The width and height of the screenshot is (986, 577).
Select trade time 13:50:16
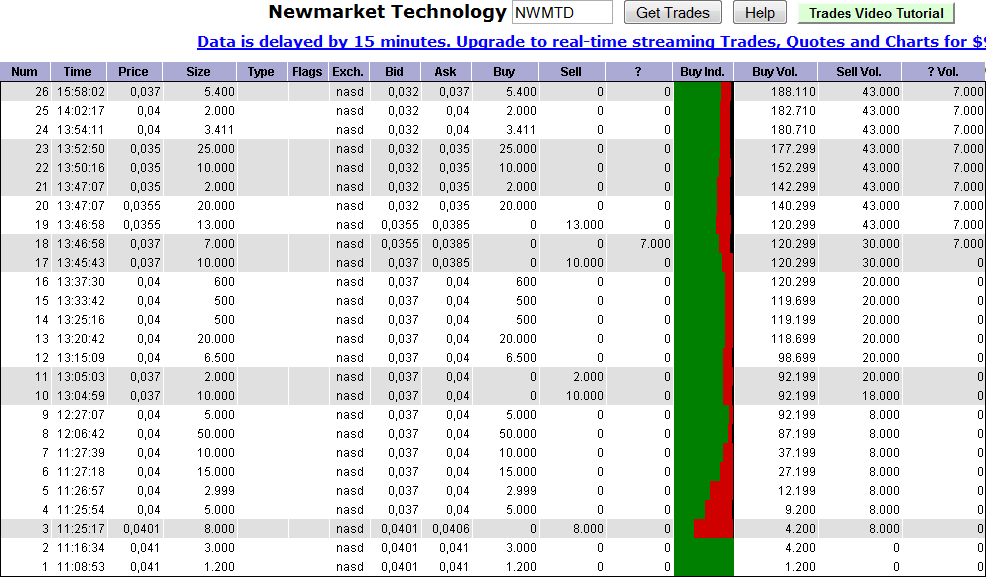[80, 168]
